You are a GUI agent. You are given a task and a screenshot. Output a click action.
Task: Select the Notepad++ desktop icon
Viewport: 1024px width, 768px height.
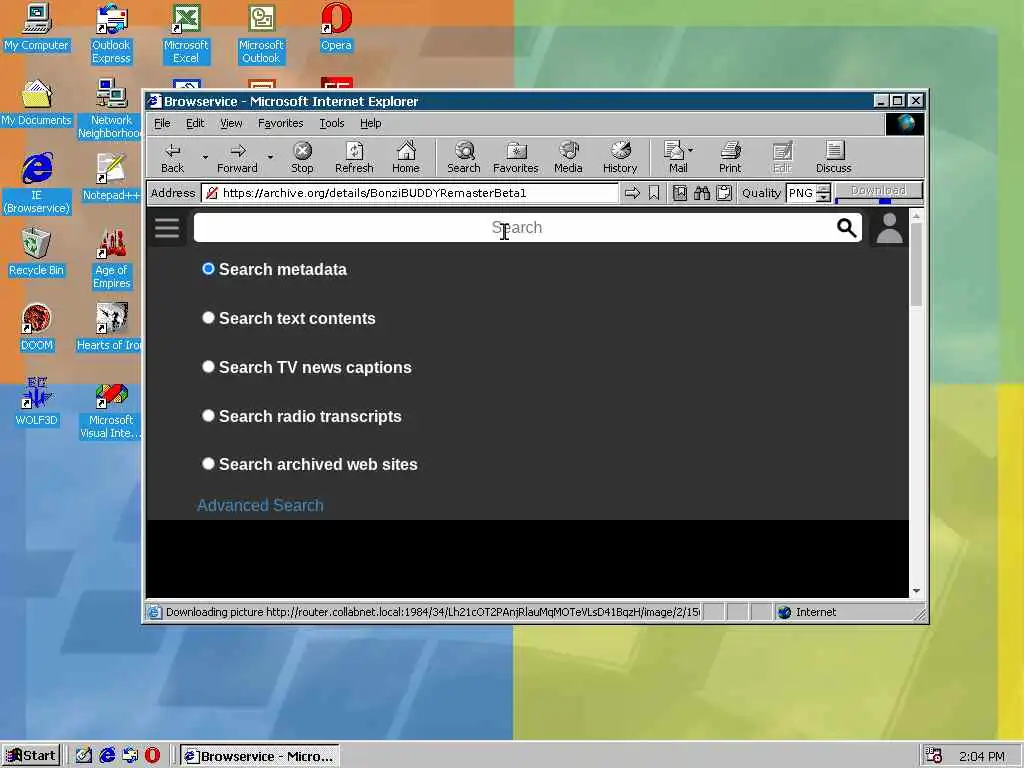tap(111, 178)
